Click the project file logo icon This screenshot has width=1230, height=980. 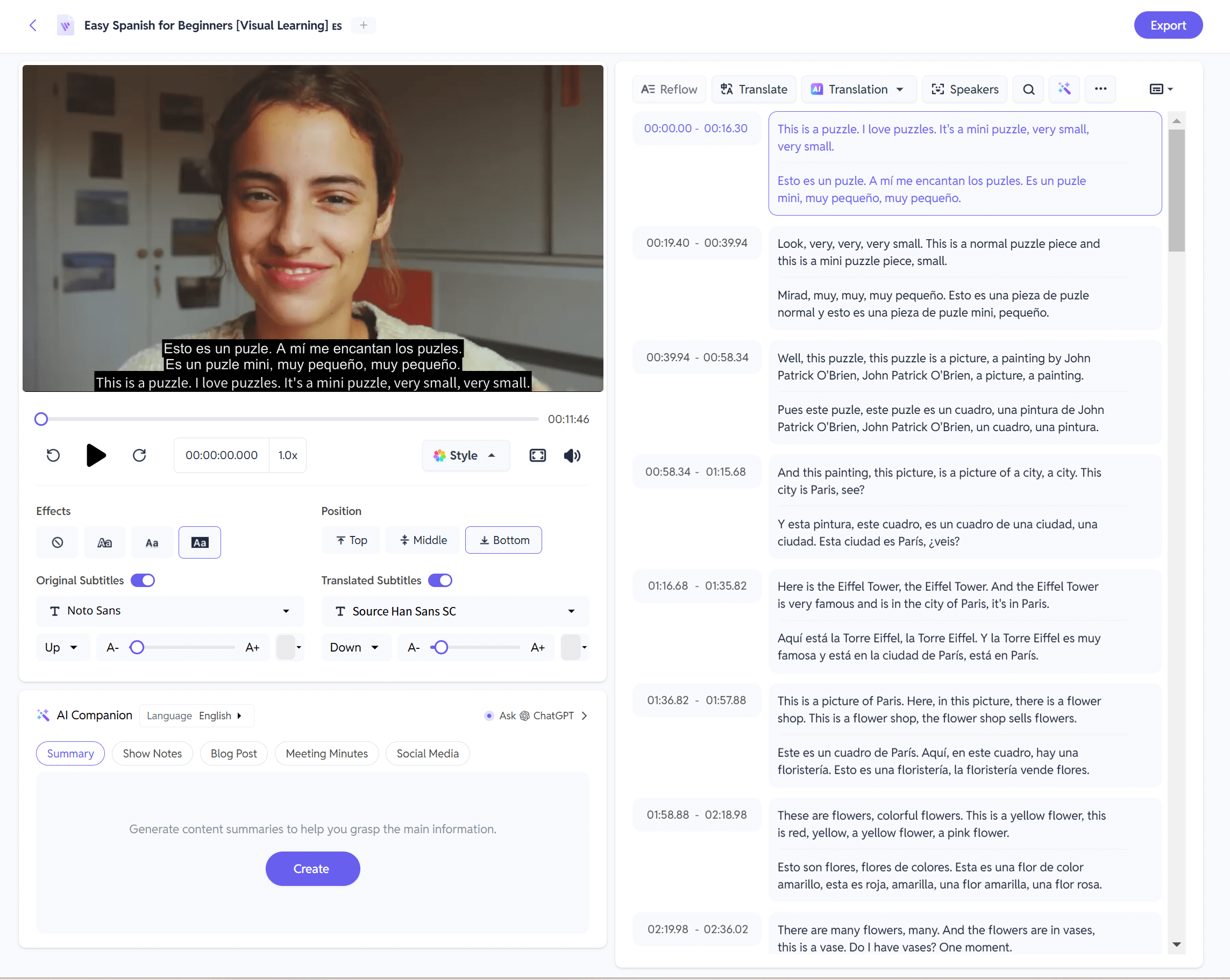[x=66, y=25]
